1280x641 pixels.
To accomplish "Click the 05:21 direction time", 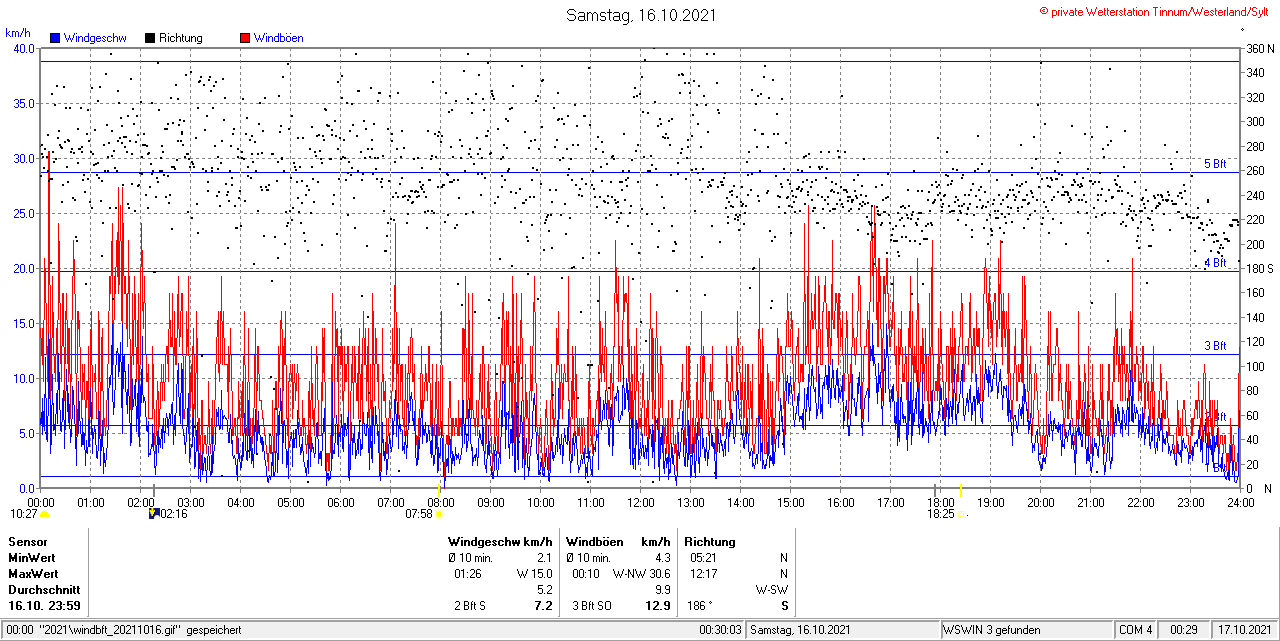I will 703,558.
